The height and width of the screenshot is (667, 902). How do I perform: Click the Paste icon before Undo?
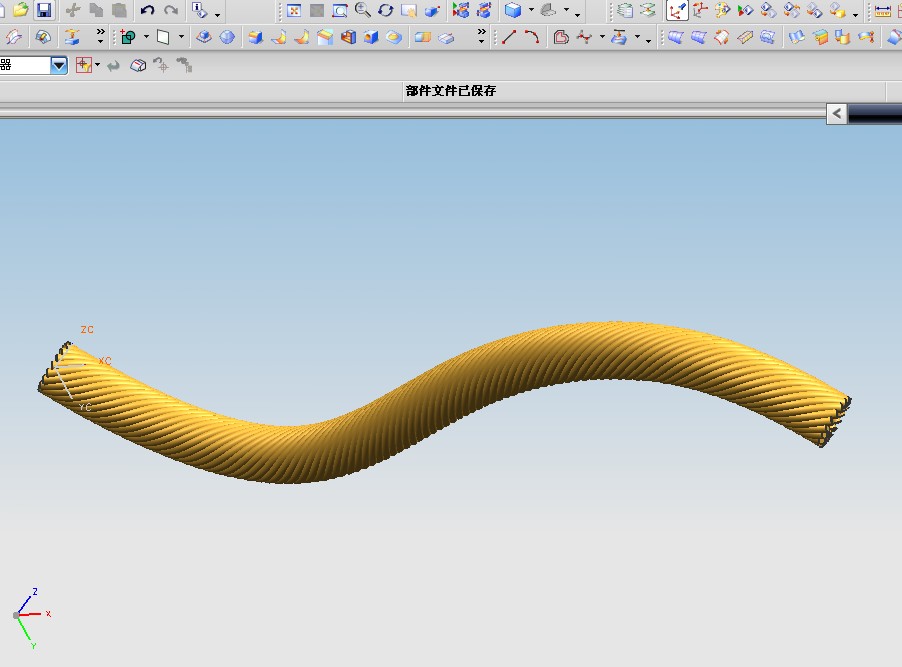[x=119, y=10]
